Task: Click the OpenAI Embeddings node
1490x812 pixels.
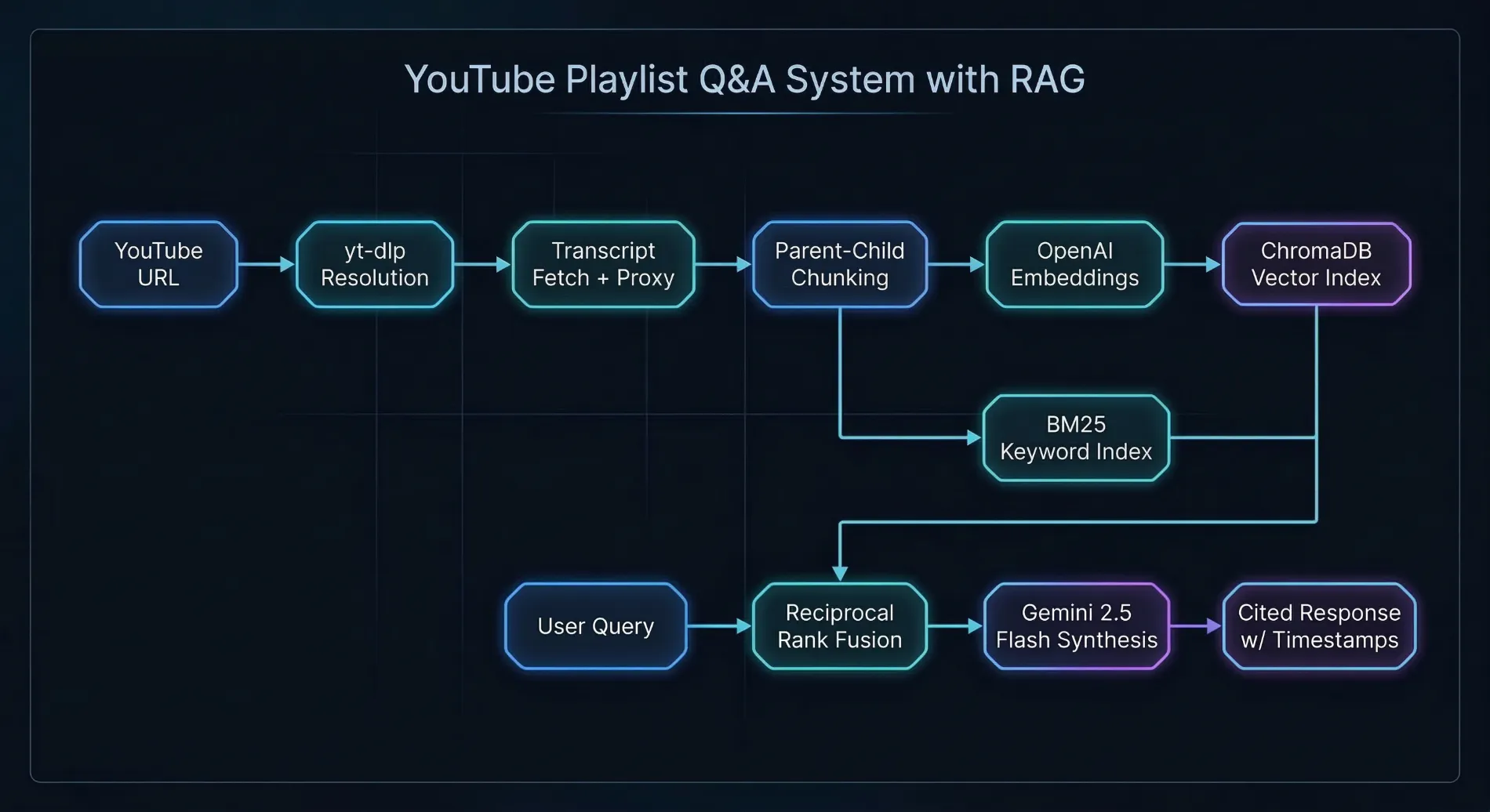Action: click(x=1075, y=264)
